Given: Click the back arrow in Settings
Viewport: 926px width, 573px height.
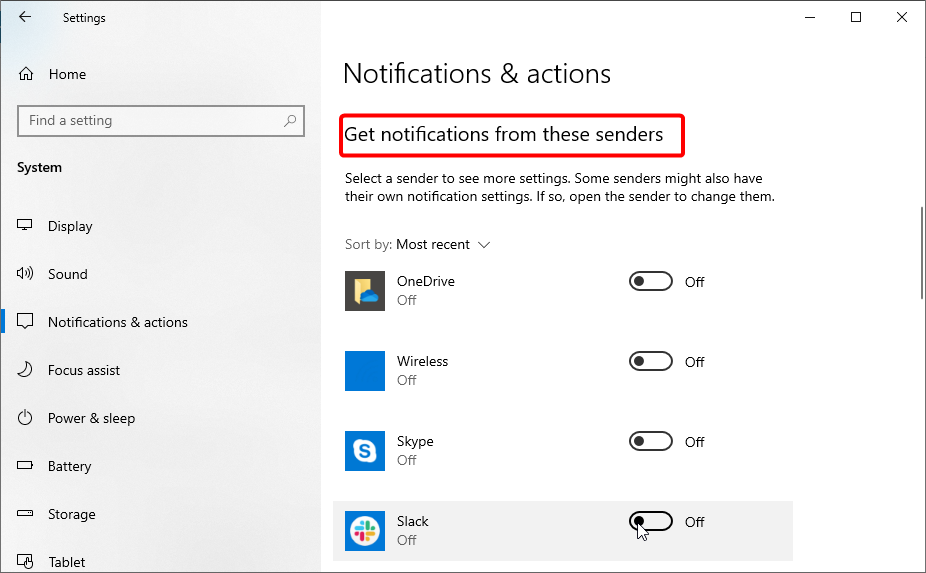Looking at the screenshot, I should click(25, 17).
